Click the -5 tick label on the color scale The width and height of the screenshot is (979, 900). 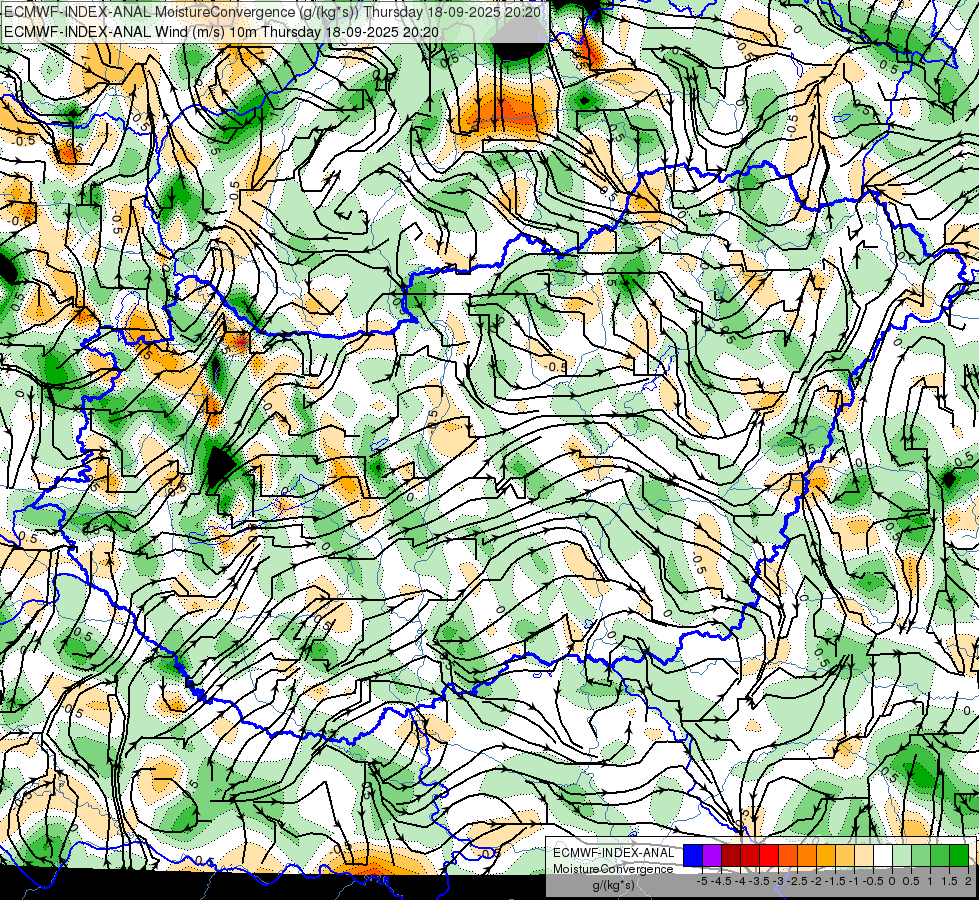click(x=702, y=881)
